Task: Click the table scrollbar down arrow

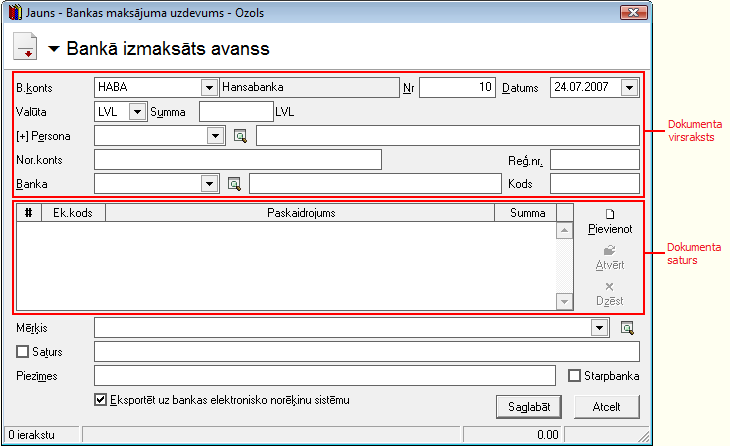Action: [564, 302]
